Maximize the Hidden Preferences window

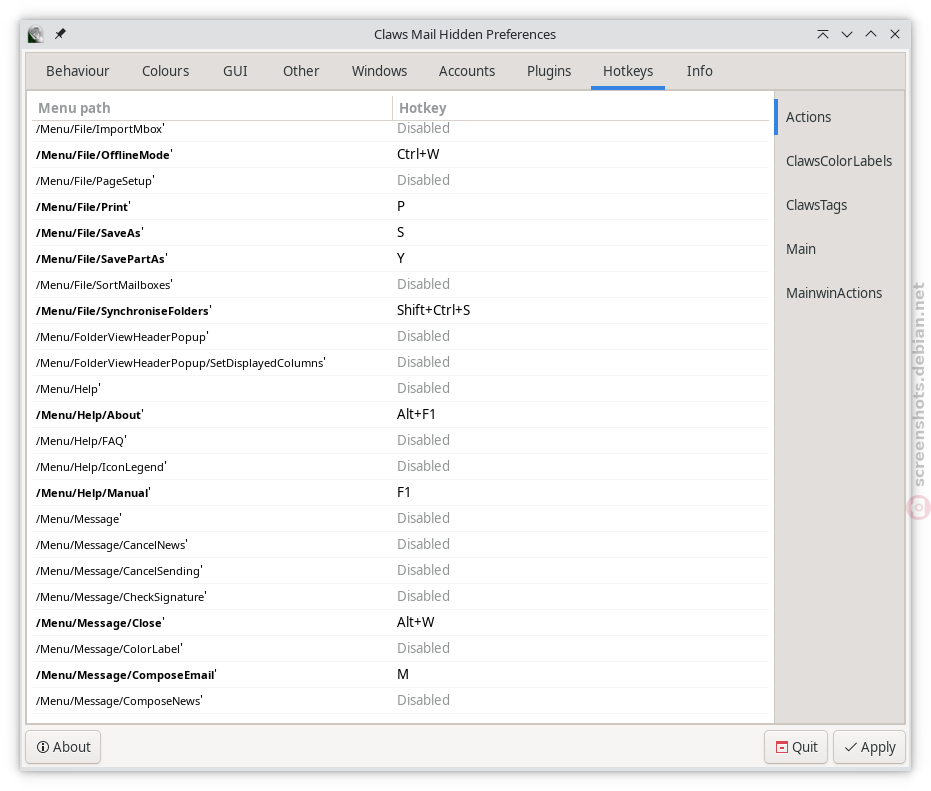coord(871,34)
